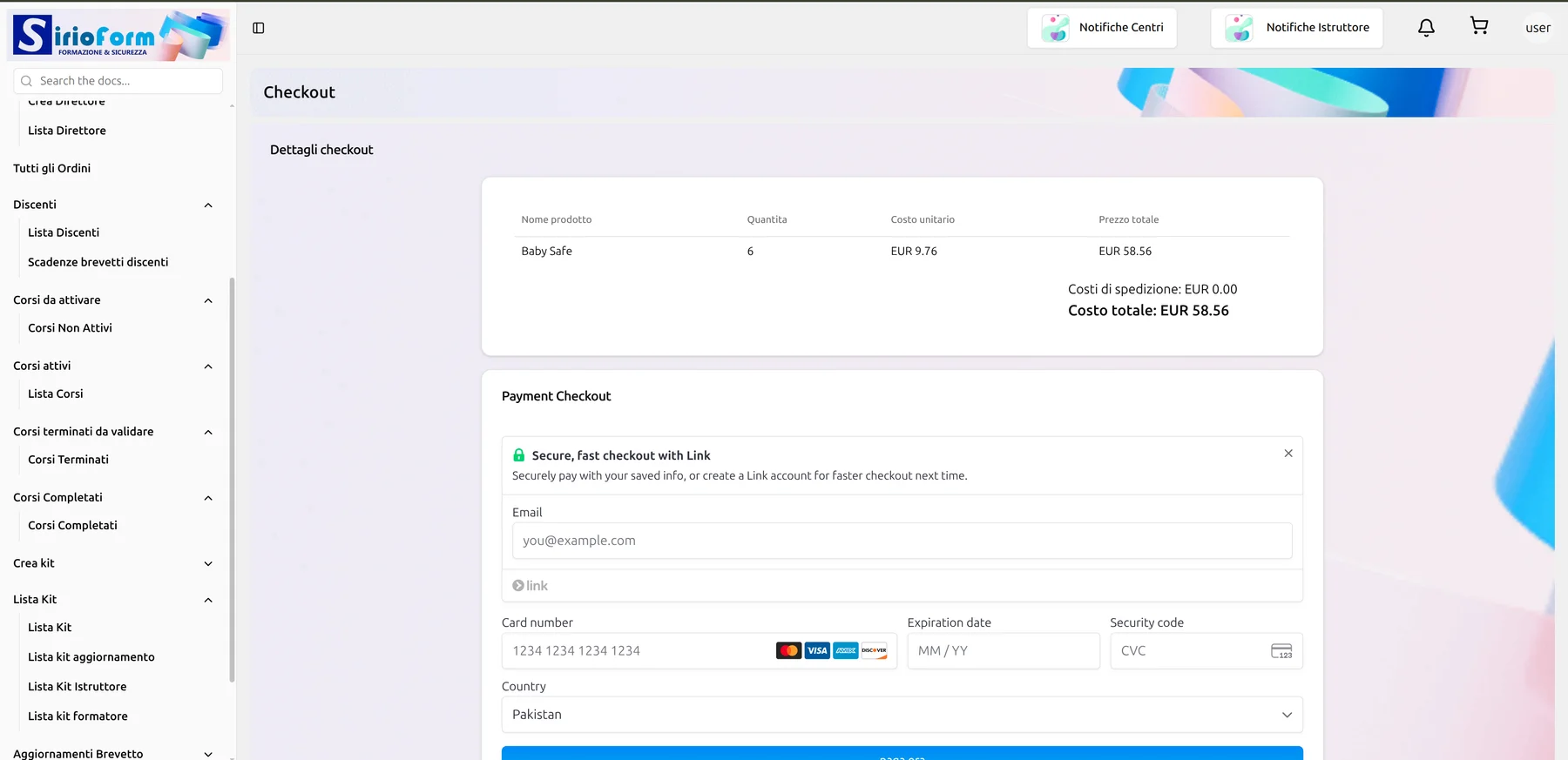This screenshot has width=1568, height=760.
Task: Open Notifiche Istruttore
Action: 1296,28
